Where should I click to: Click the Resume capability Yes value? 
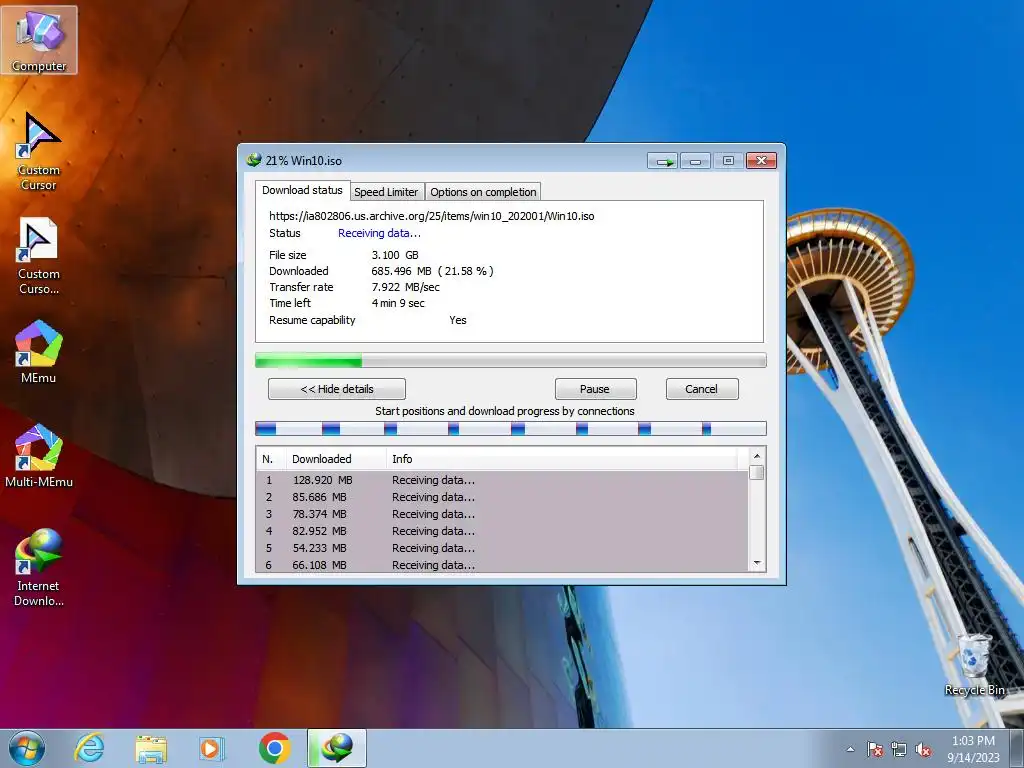[x=458, y=320]
